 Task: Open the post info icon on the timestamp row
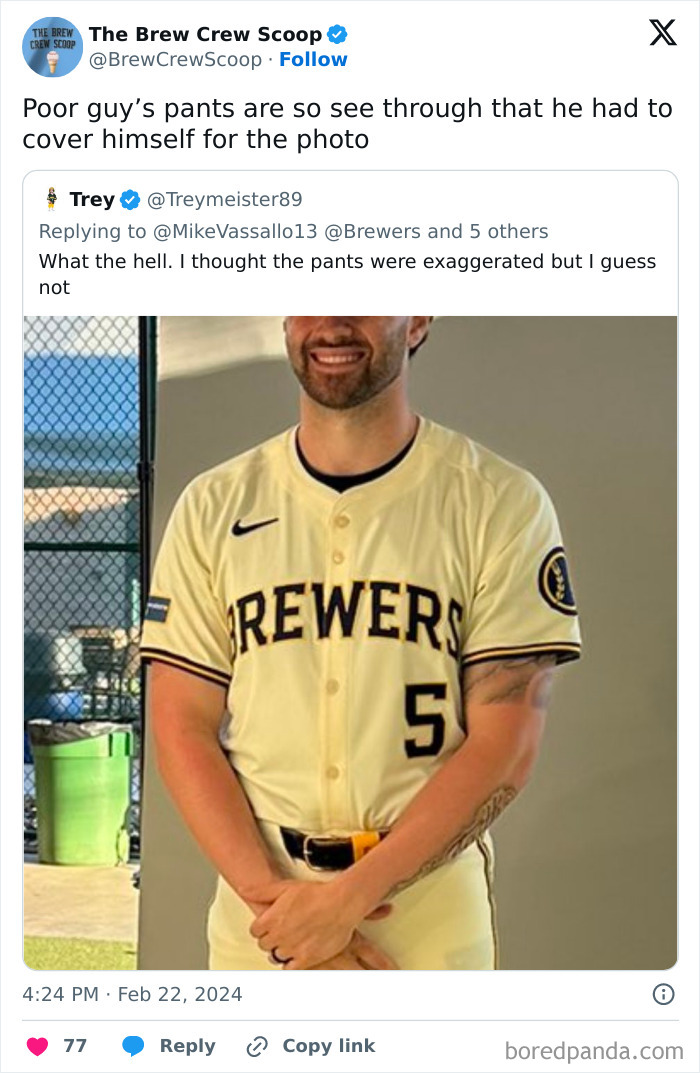(x=664, y=994)
